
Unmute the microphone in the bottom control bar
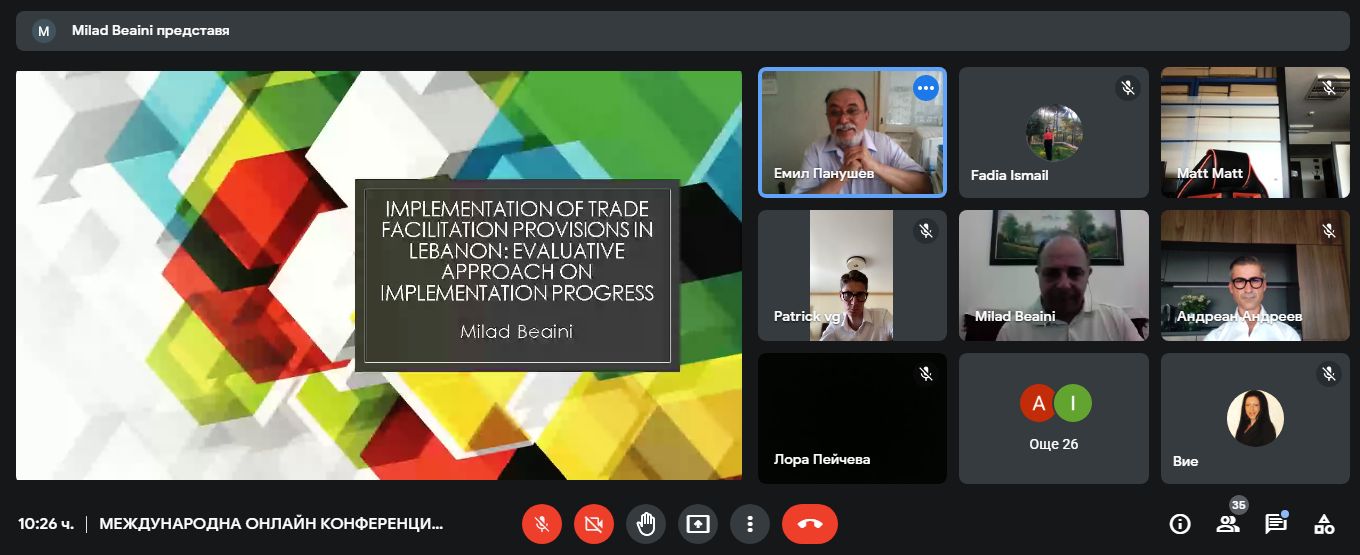pos(541,523)
